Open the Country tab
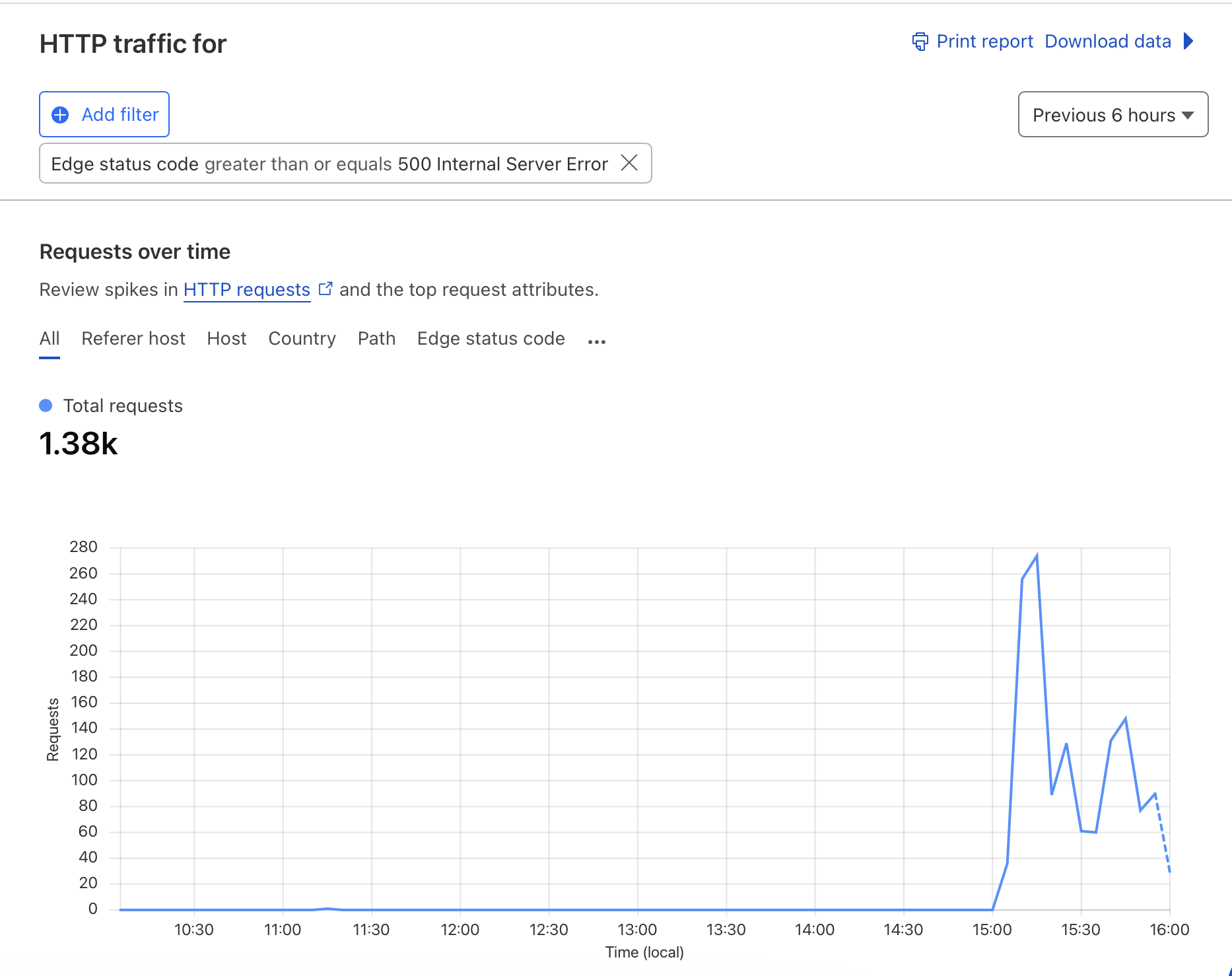Viewport: 1232px width, 976px height. (x=302, y=339)
